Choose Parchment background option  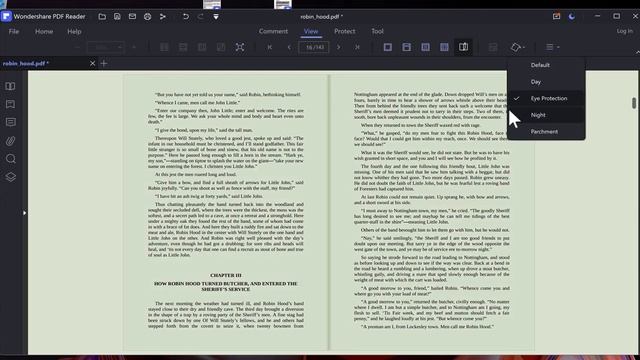point(546,131)
